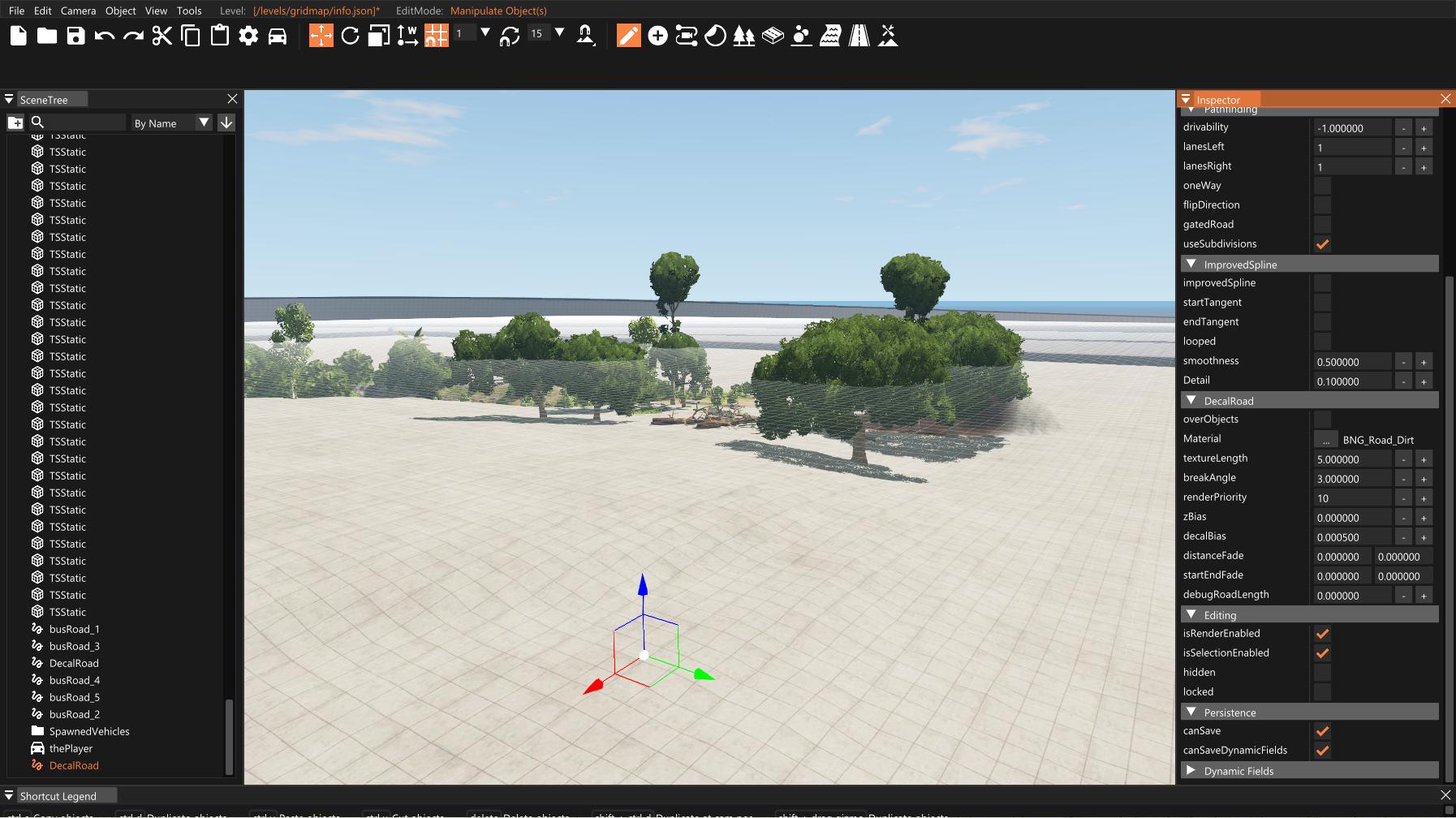The height and width of the screenshot is (818, 1456).
Task: Open the Edit menu
Action: (43, 11)
